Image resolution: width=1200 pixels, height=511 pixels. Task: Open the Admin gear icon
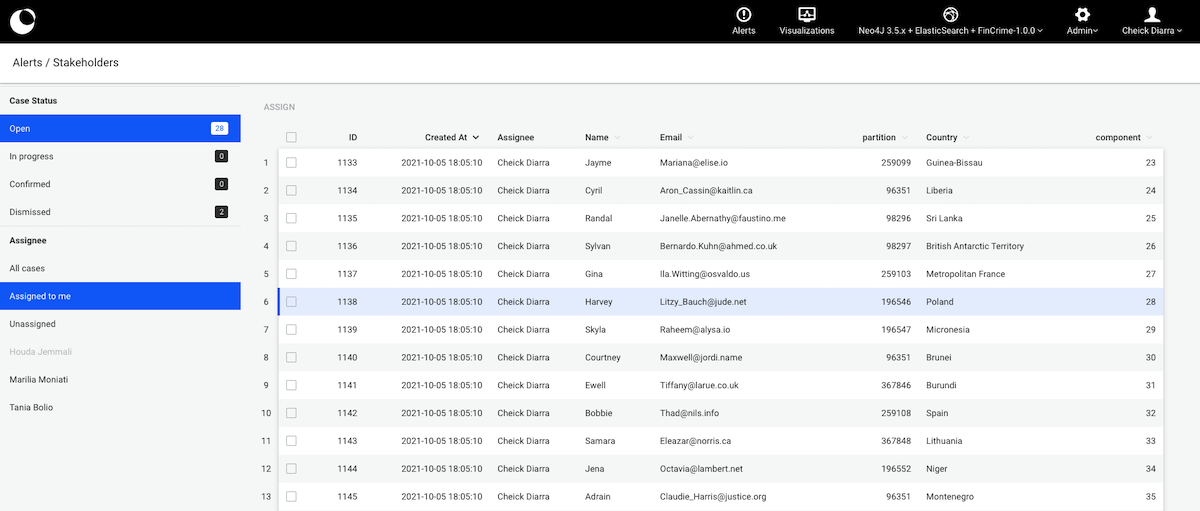(x=1082, y=14)
